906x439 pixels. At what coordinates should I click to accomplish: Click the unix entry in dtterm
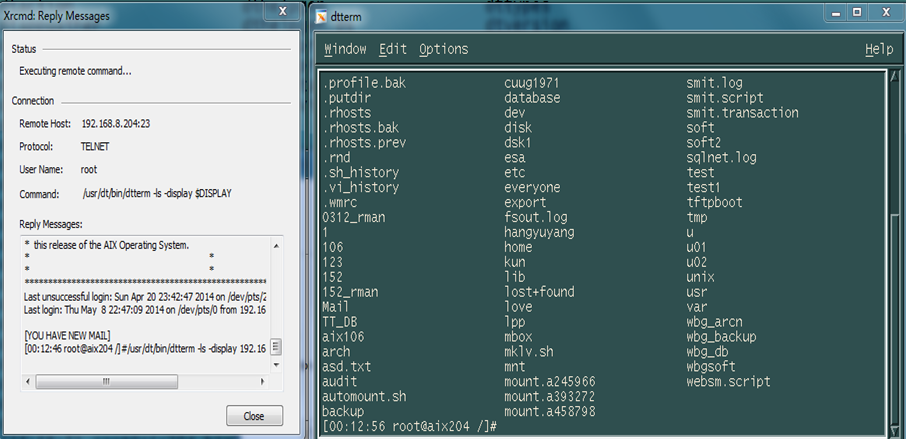click(x=700, y=277)
